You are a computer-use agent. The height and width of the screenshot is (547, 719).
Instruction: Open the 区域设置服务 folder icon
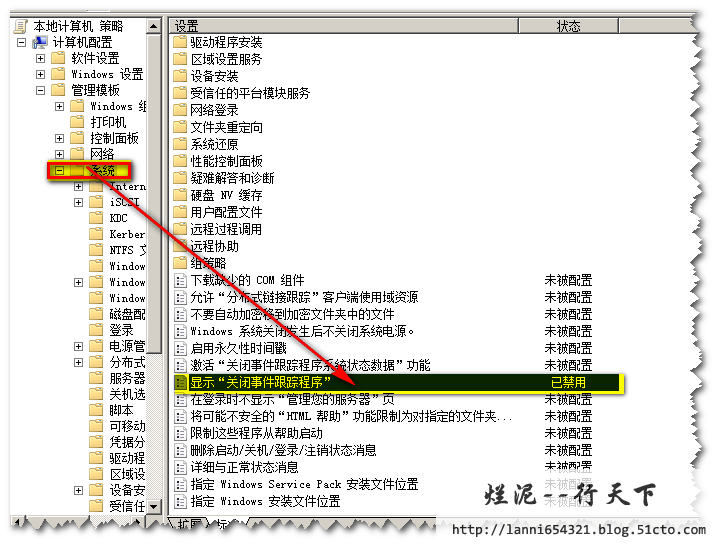(x=180, y=59)
